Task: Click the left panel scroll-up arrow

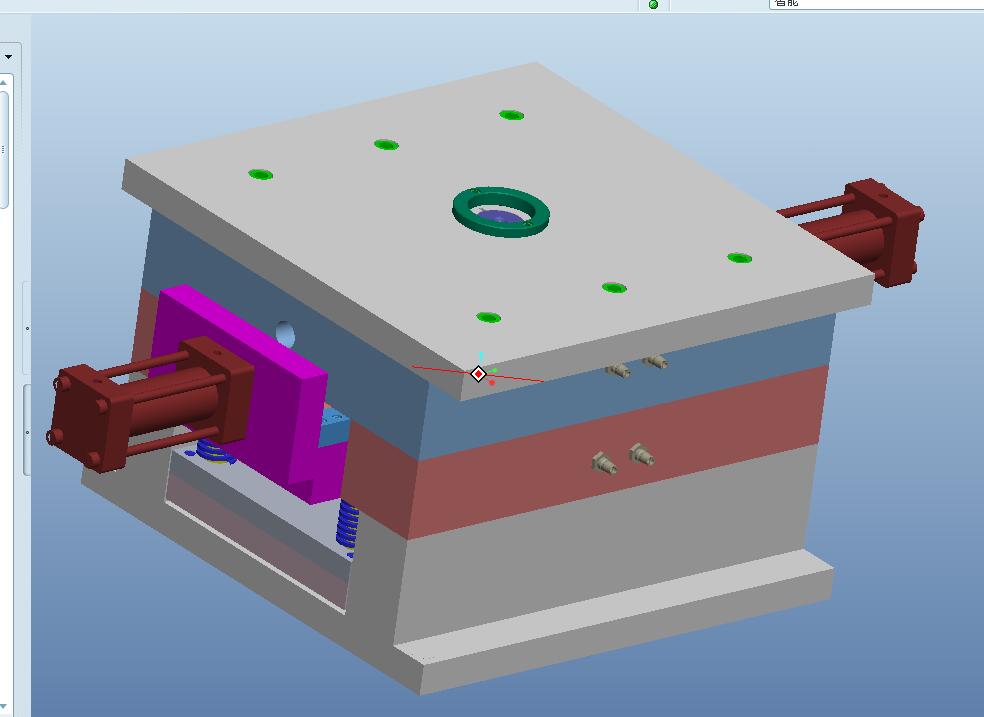Action: [x=3, y=82]
